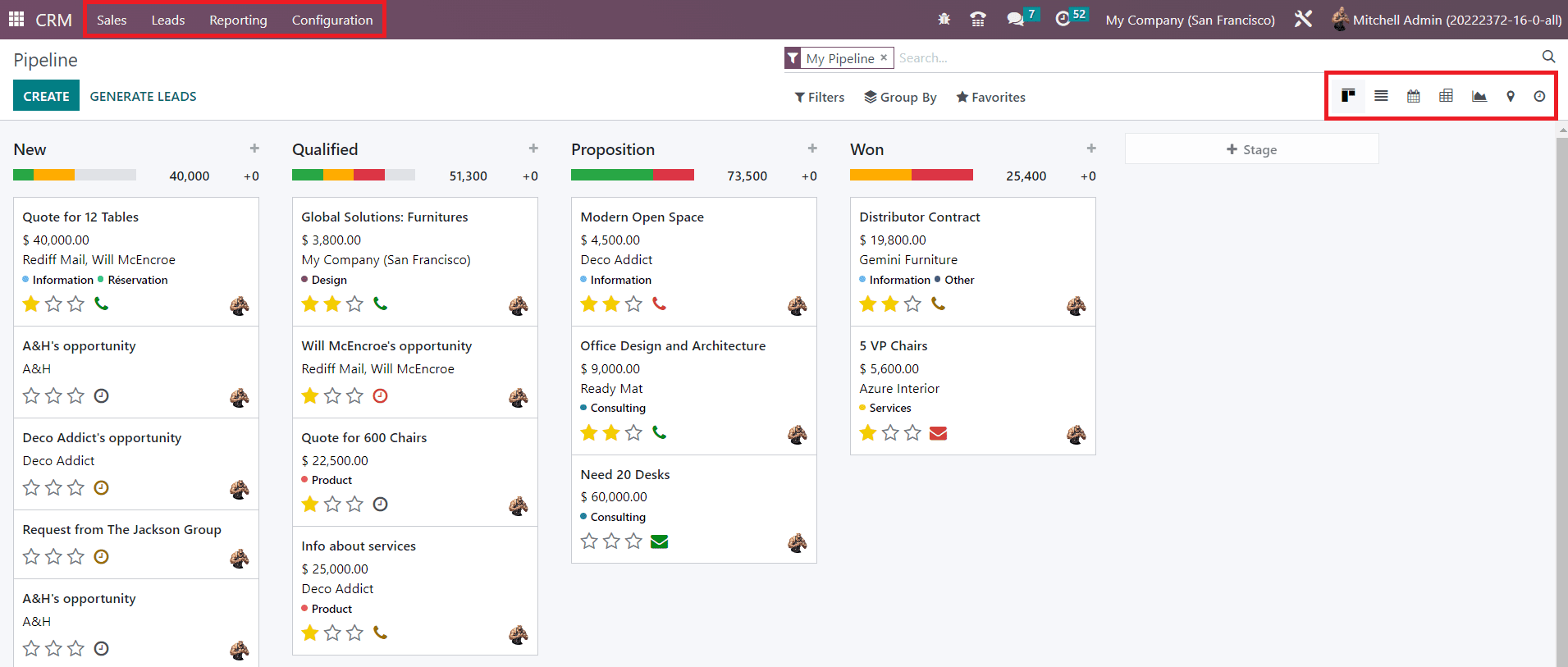Open the debug bug icon menu
1568x667 pixels.
click(944, 19)
